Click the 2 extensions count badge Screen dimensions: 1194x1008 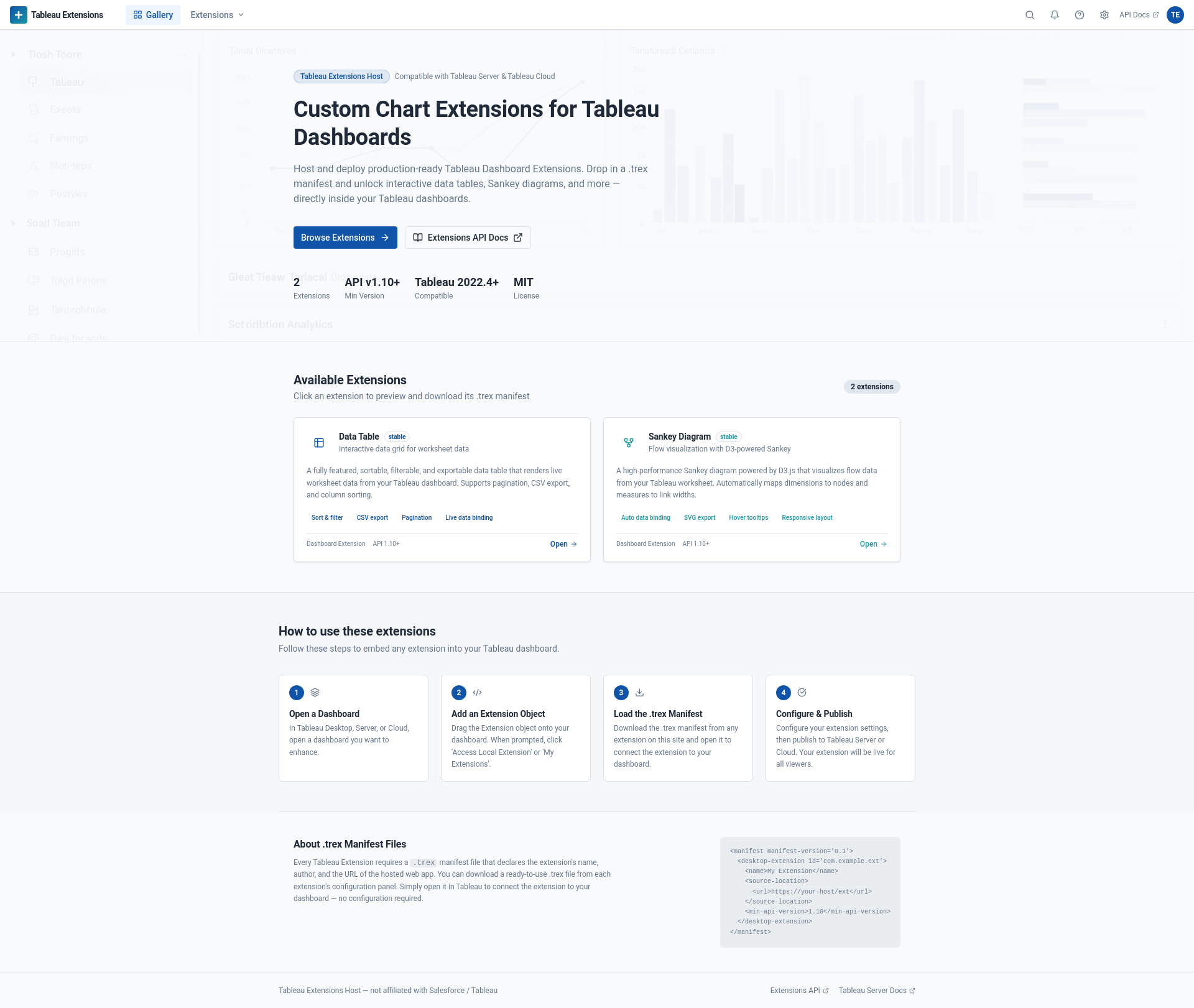point(872,387)
